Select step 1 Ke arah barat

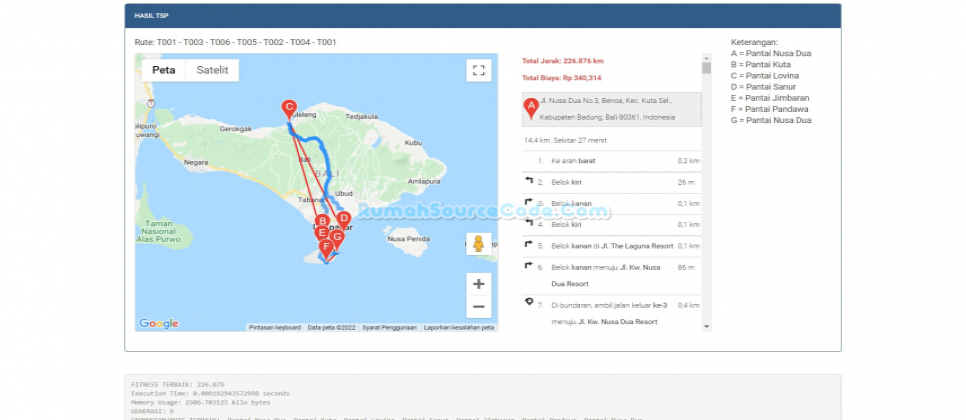click(610, 160)
